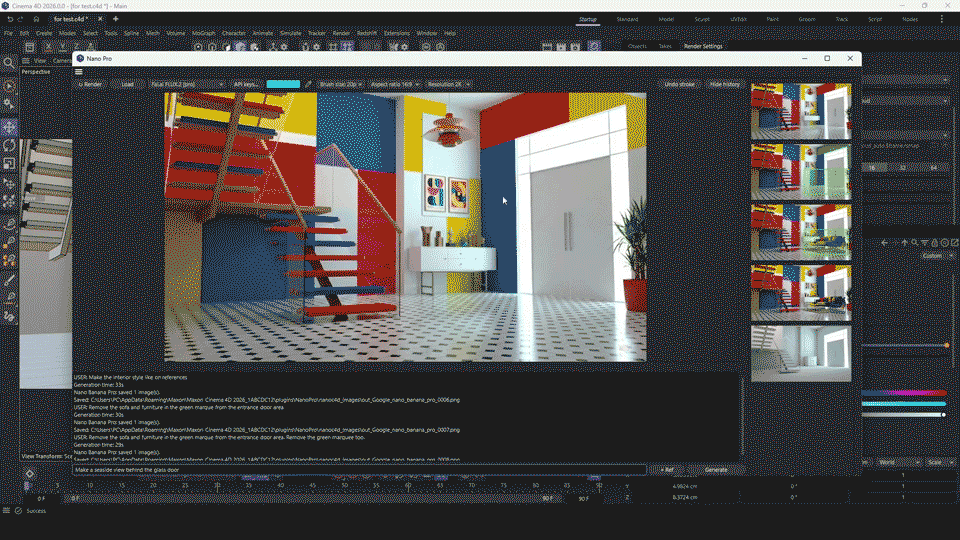Open the Fal.ai FLUX.2 model dropdown
The width and height of the screenshot is (960, 540).
tap(187, 84)
